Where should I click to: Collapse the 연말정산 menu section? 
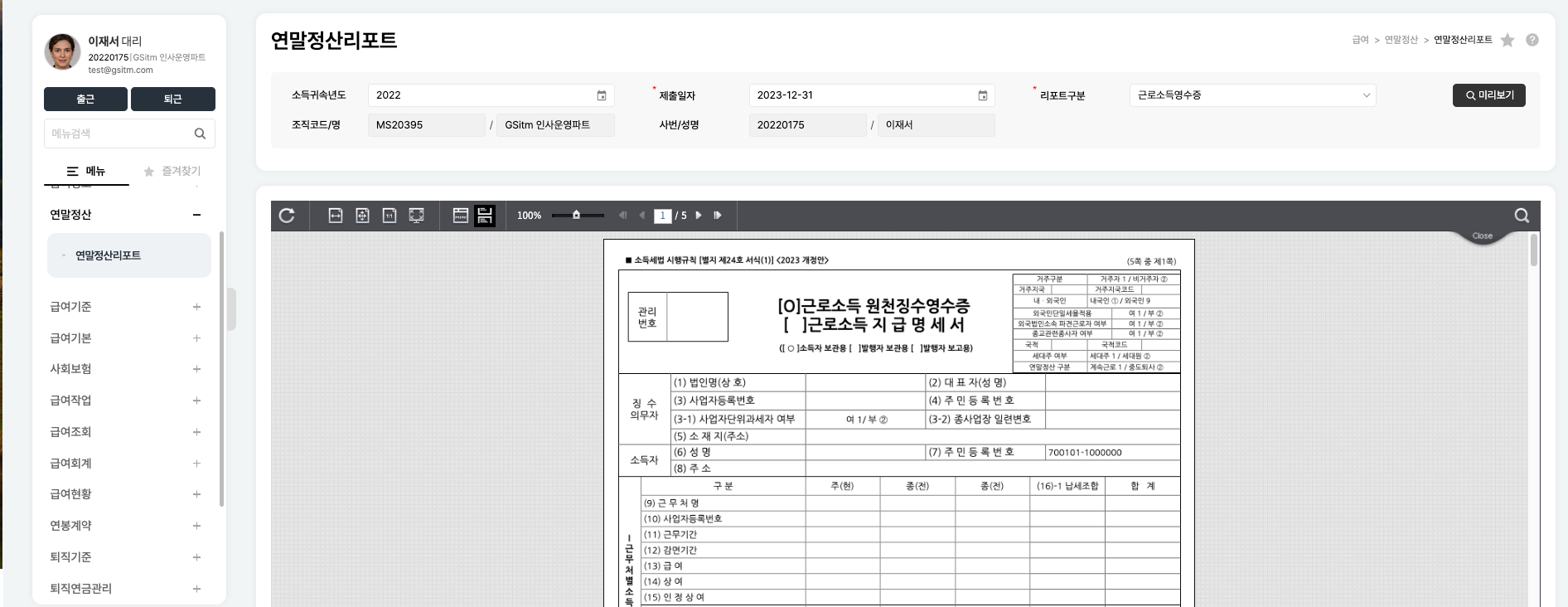tap(196, 215)
